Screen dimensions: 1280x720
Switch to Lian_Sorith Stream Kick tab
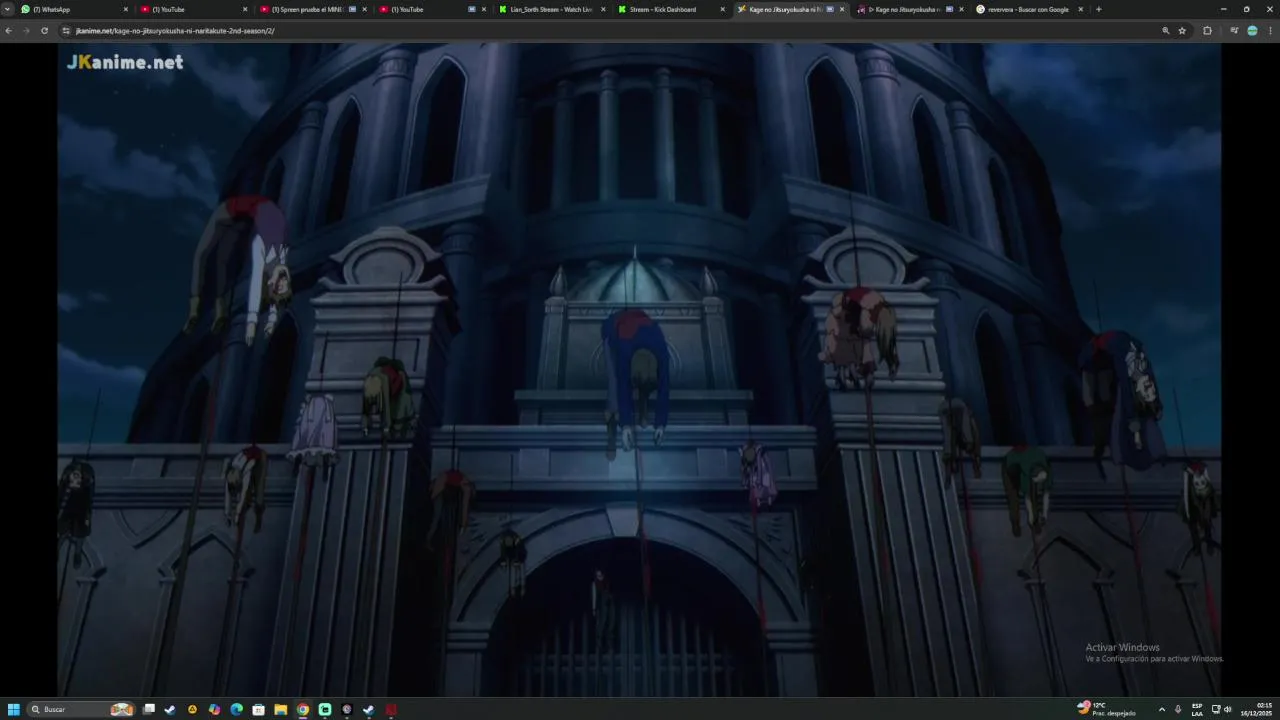click(x=550, y=9)
